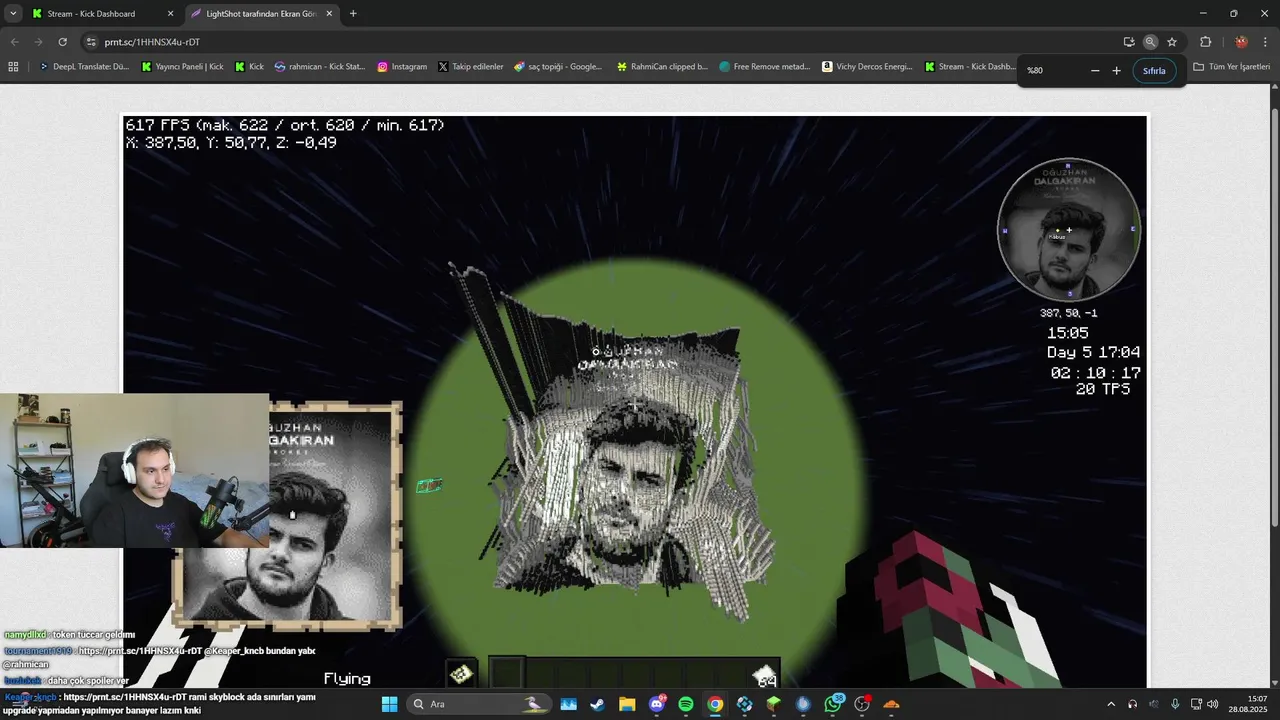Image resolution: width=1280 pixels, height=720 pixels.
Task: Open Discord from the taskbar
Action: [x=657, y=704]
